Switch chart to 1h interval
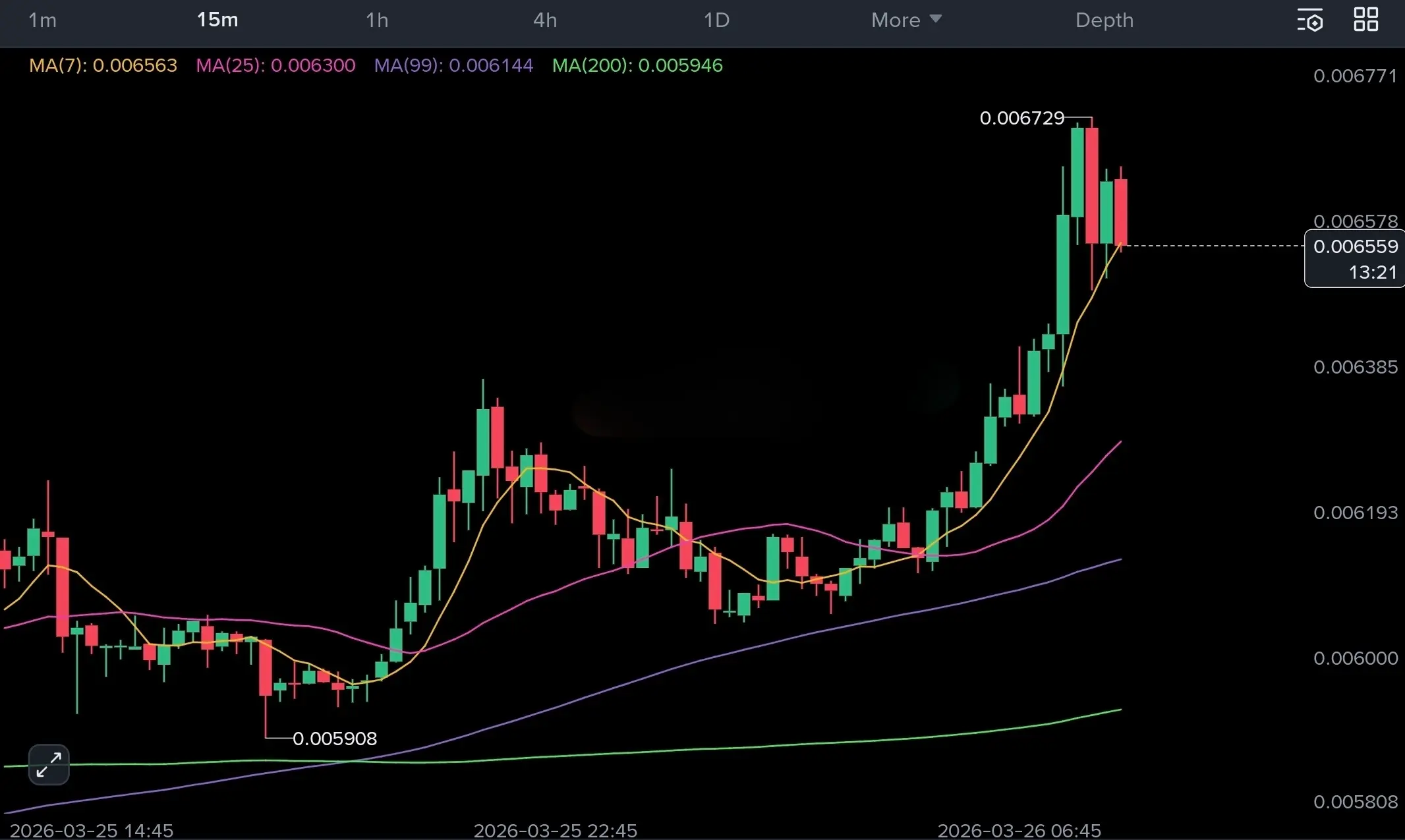This screenshot has height=840, width=1405. point(377,20)
